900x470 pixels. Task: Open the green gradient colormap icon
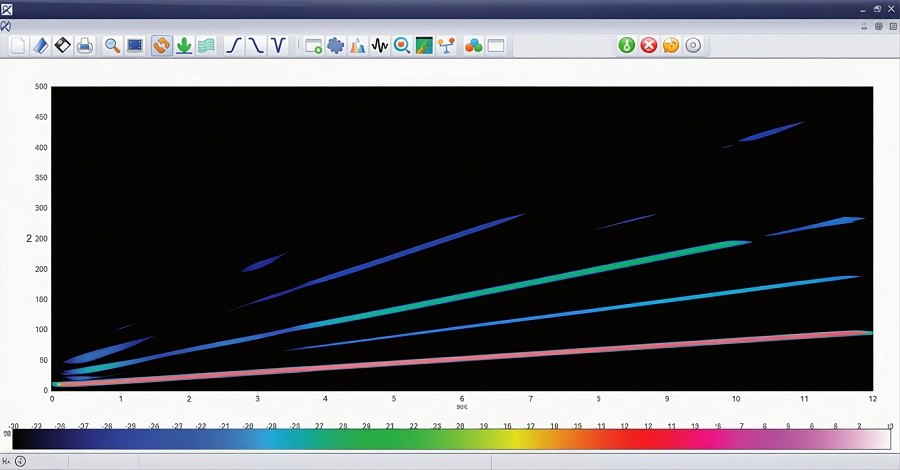coord(424,45)
